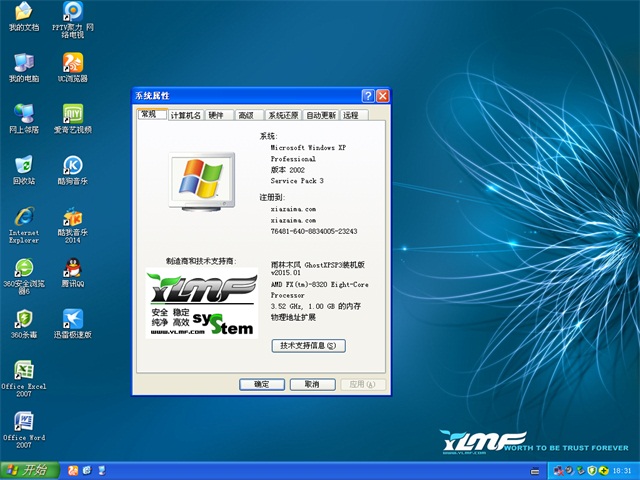Open the 腾讯QQ penguin icon

point(72,269)
